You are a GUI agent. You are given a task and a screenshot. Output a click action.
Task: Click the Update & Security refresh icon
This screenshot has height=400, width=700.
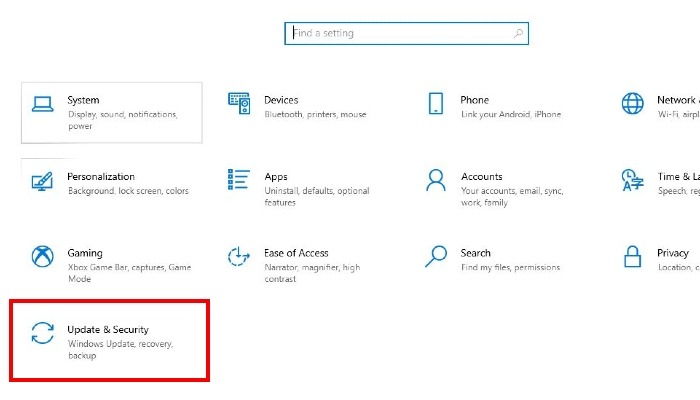(x=42, y=333)
